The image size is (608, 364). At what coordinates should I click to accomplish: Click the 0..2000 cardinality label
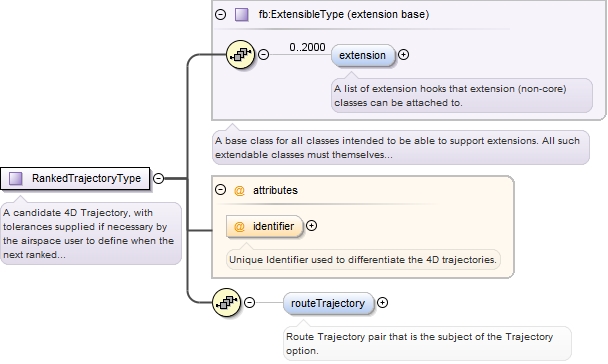tap(307, 47)
